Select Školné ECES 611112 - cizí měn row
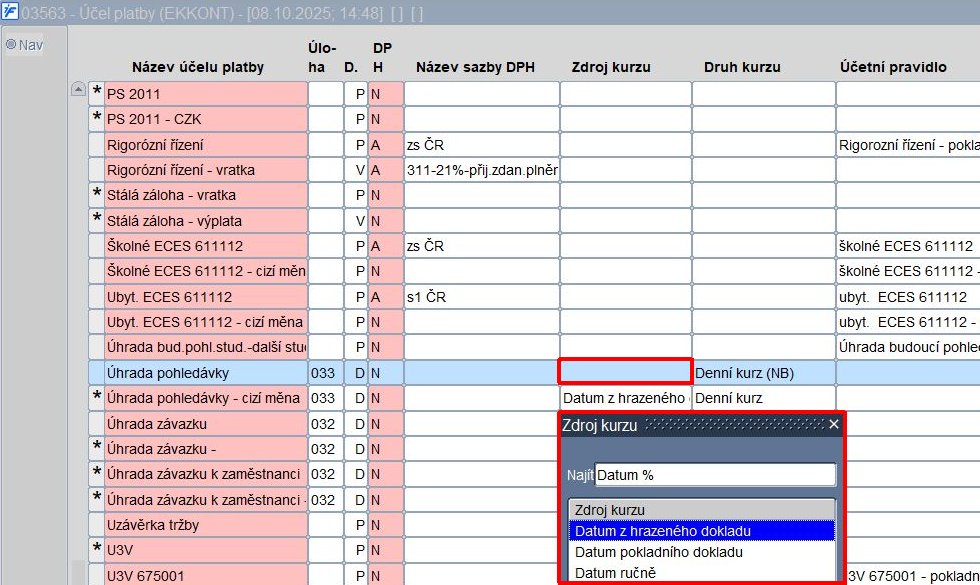Screen dimensions: 980x585 click(x=206, y=271)
